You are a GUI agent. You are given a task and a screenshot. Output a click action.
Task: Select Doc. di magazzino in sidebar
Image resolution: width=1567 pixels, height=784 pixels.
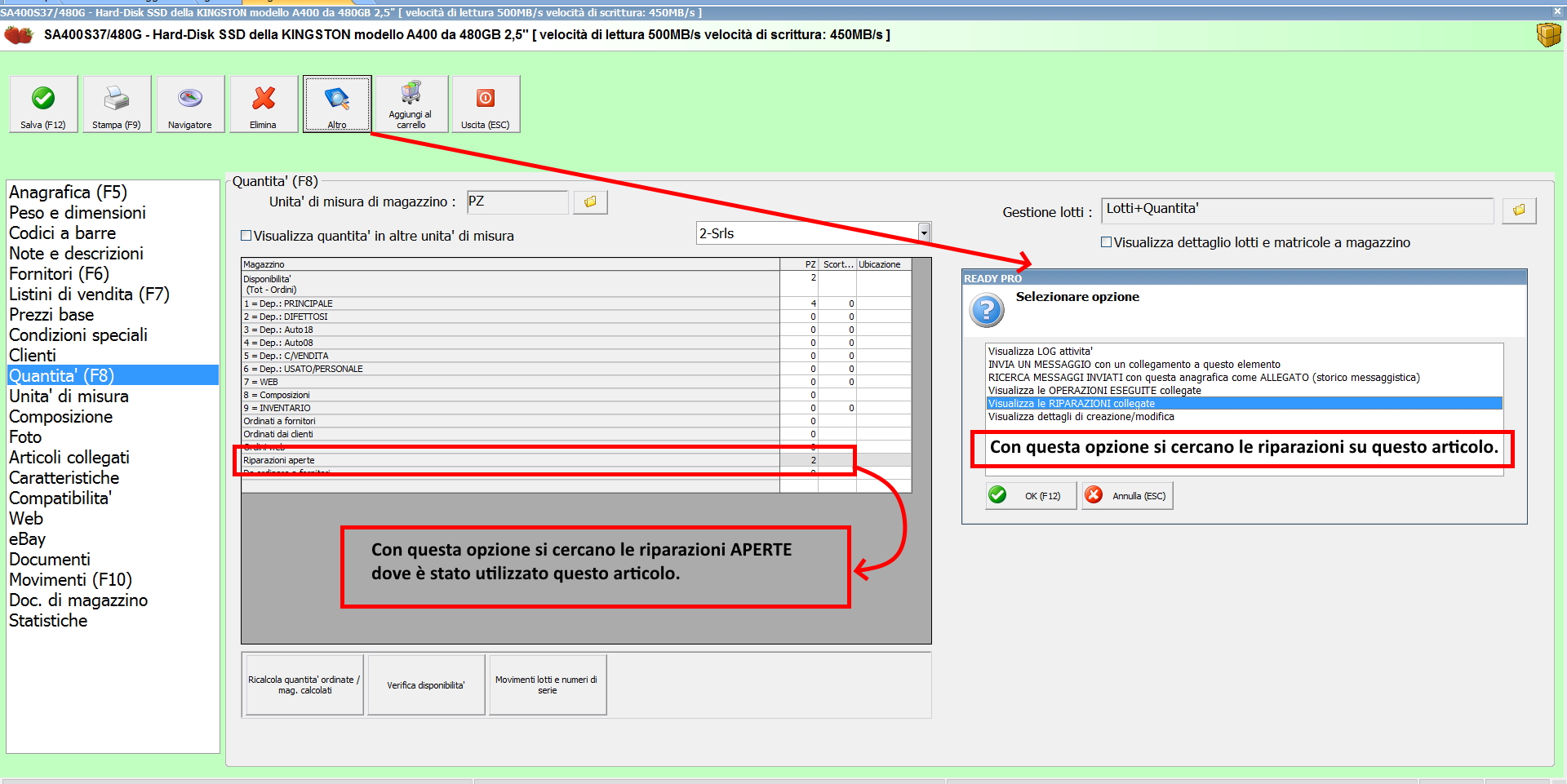(78, 600)
